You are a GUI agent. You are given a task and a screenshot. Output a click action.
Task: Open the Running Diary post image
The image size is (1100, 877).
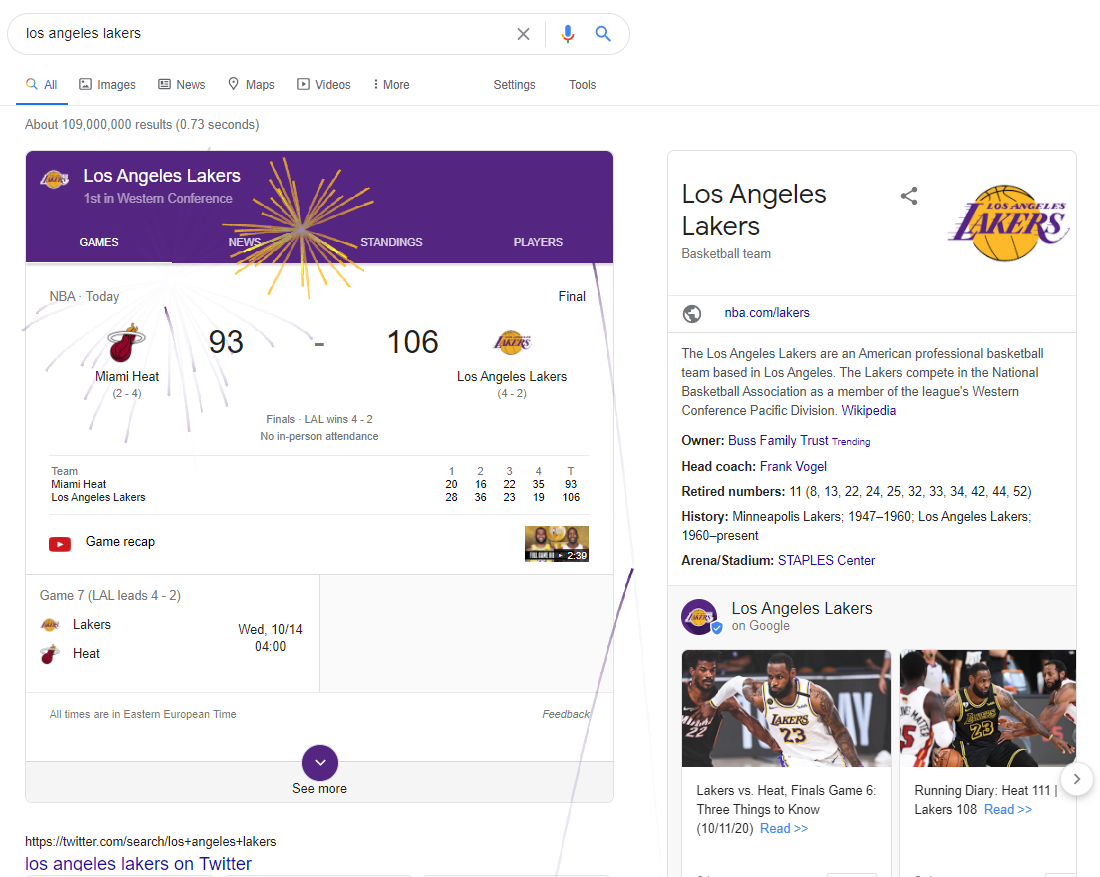coord(988,708)
